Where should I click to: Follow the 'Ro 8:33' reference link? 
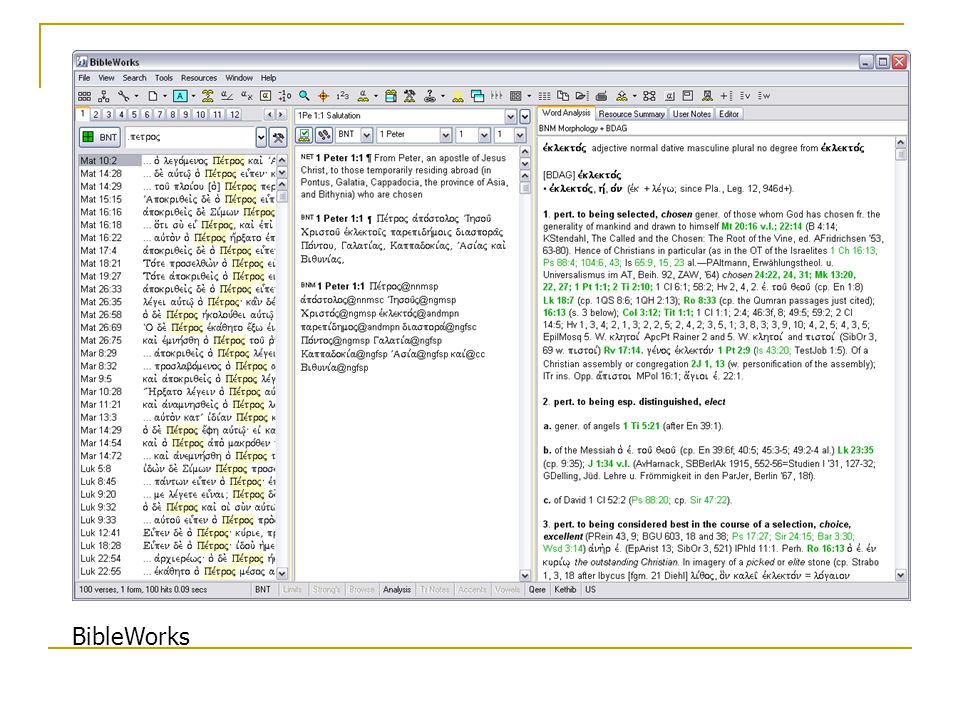click(699, 301)
